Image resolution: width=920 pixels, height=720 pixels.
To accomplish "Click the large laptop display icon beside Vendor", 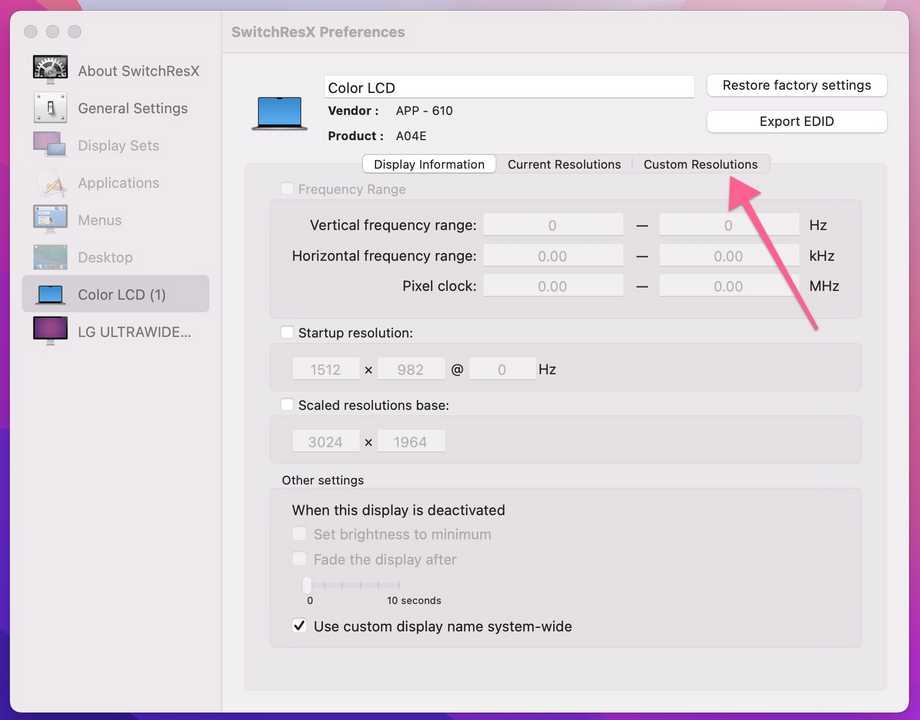I will [279, 113].
